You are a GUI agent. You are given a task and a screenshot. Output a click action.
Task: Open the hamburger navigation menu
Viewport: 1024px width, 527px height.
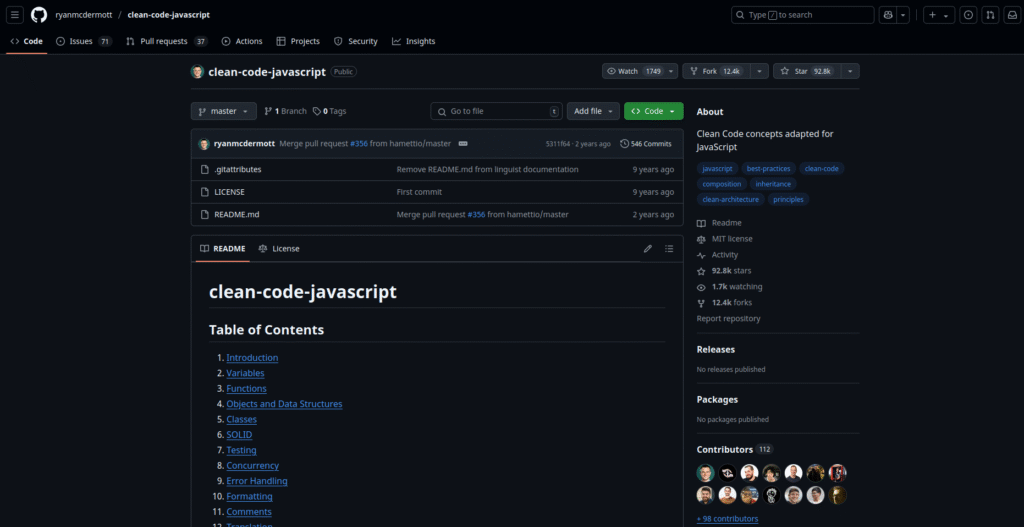click(16, 14)
